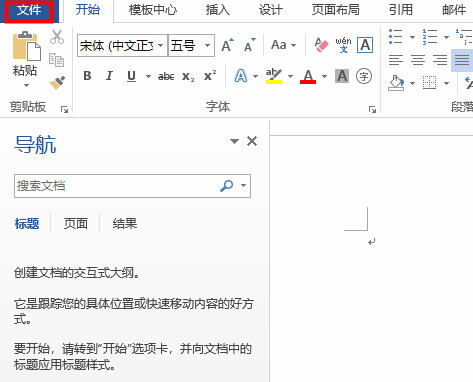The width and height of the screenshot is (473, 382).
Task: Select the 标题 navigation tab
Action: [x=27, y=224]
